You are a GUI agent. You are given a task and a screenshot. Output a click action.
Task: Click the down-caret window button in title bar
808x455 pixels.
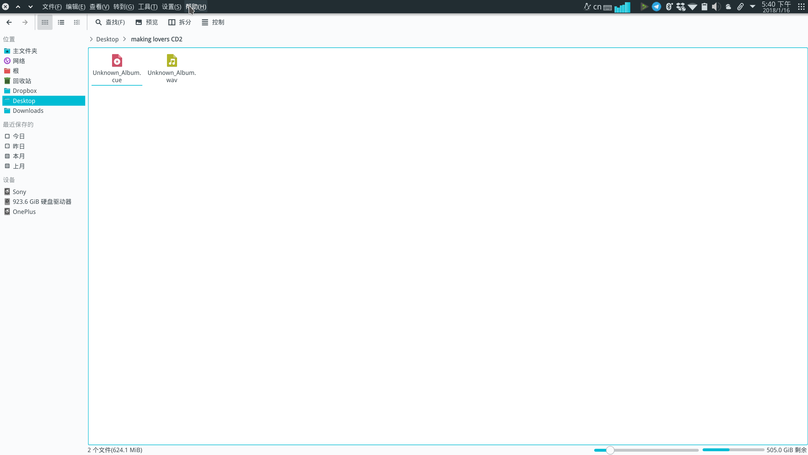(x=30, y=7)
